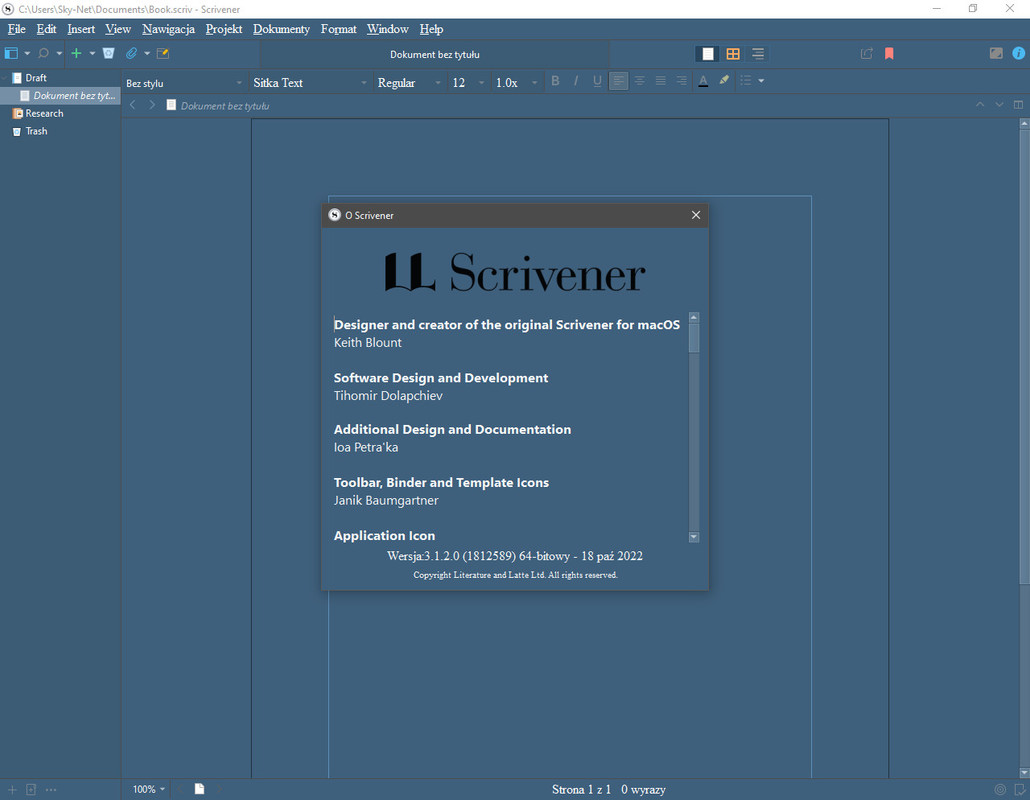Go to previous document up arrow
The image size is (1030, 800).
pyautogui.click(x=980, y=104)
